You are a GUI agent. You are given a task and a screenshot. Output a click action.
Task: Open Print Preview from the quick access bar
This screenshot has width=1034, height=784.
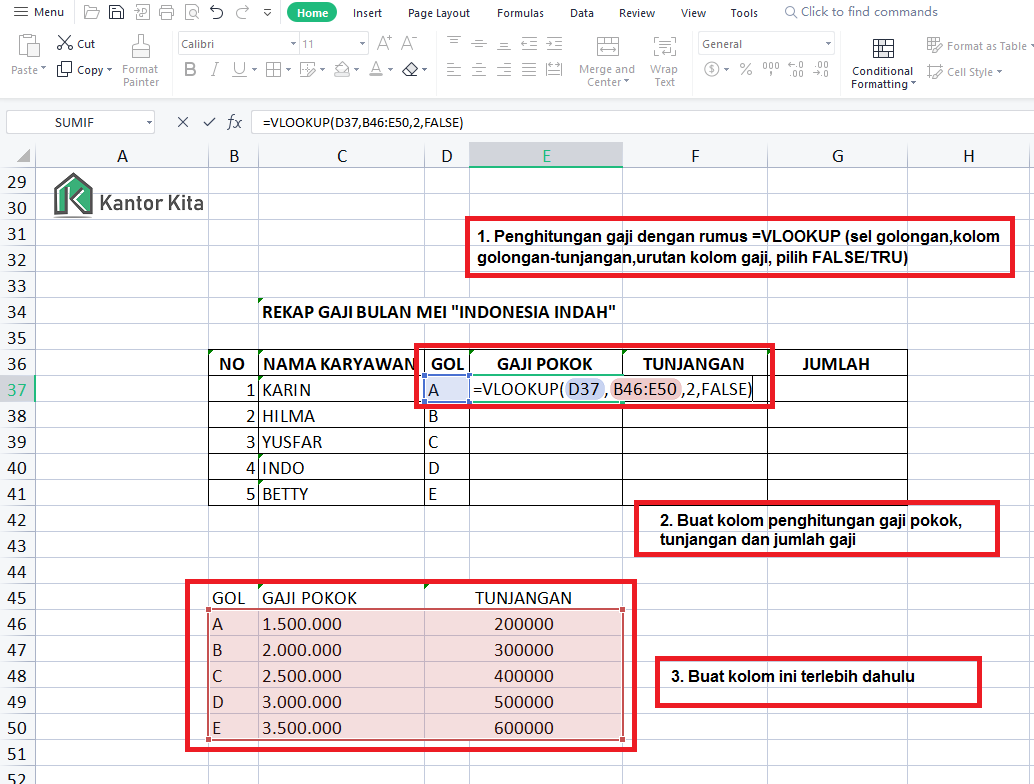click(x=192, y=12)
